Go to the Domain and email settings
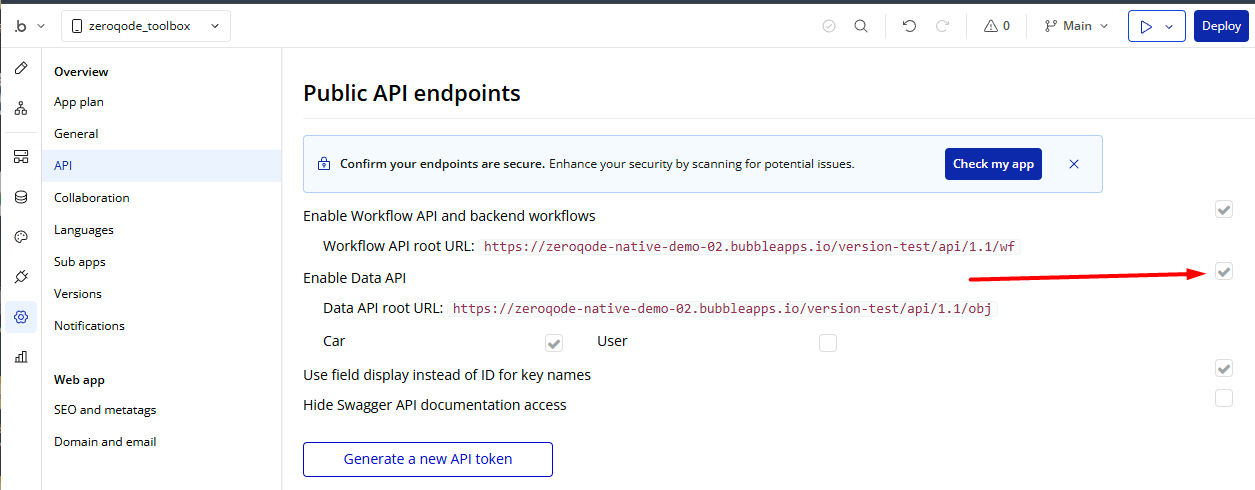This screenshot has height=490, width=1255. 105,442
